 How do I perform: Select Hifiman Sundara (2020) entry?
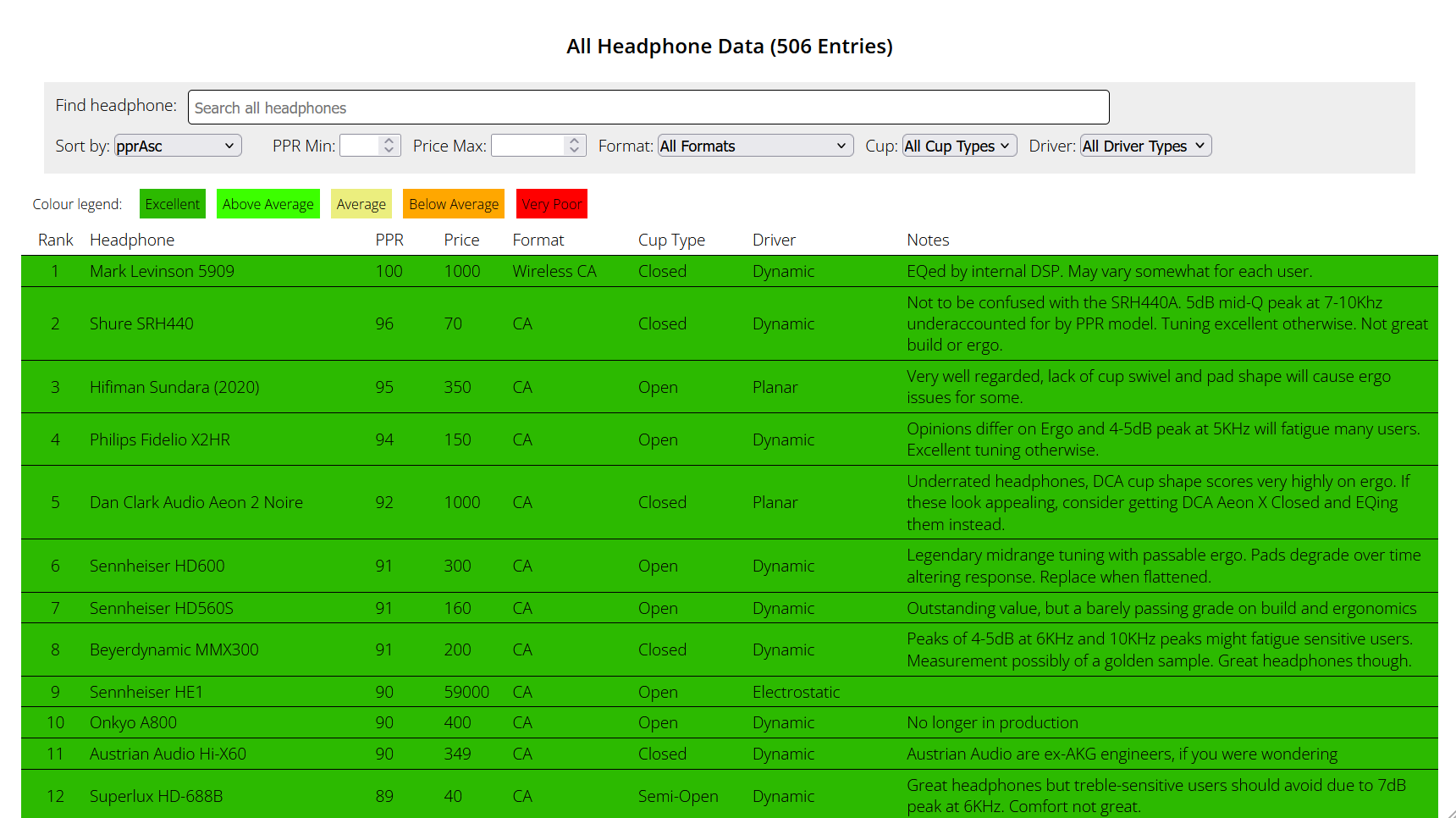pyautogui.click(x=174, y=387)
